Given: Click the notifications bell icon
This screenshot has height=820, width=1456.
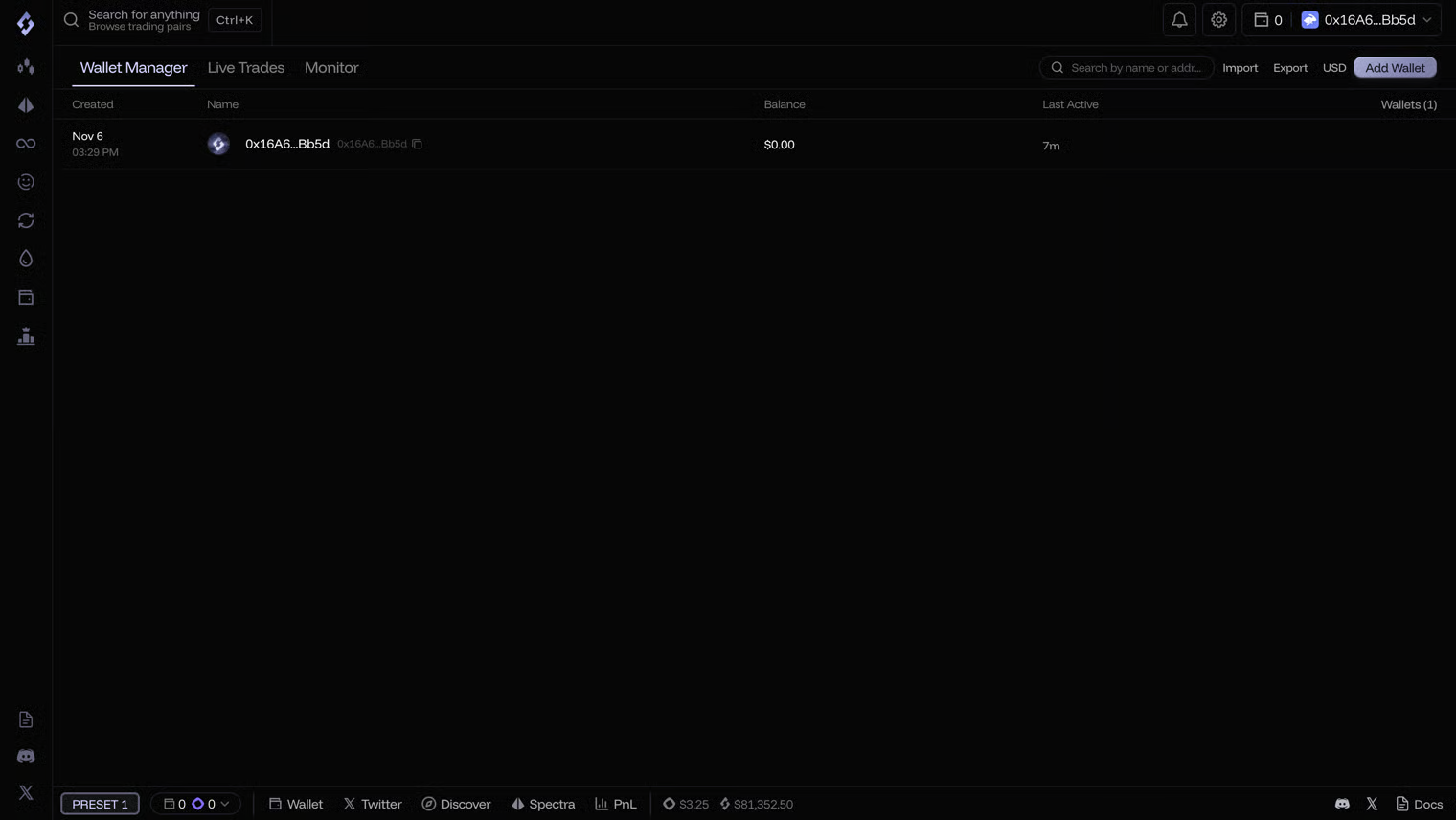Looking at the screenshot, I should [1179, 20].
